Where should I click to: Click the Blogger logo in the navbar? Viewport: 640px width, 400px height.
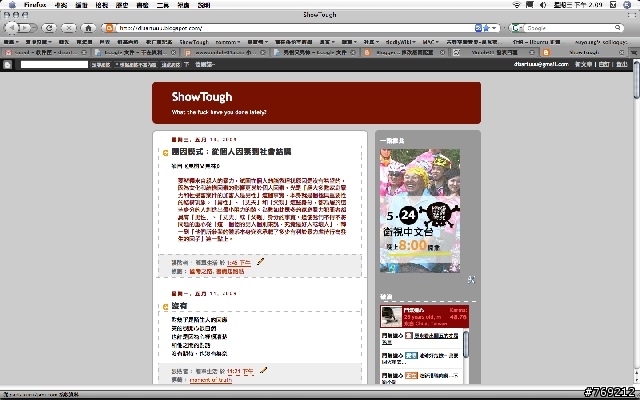tap(7, 64)
